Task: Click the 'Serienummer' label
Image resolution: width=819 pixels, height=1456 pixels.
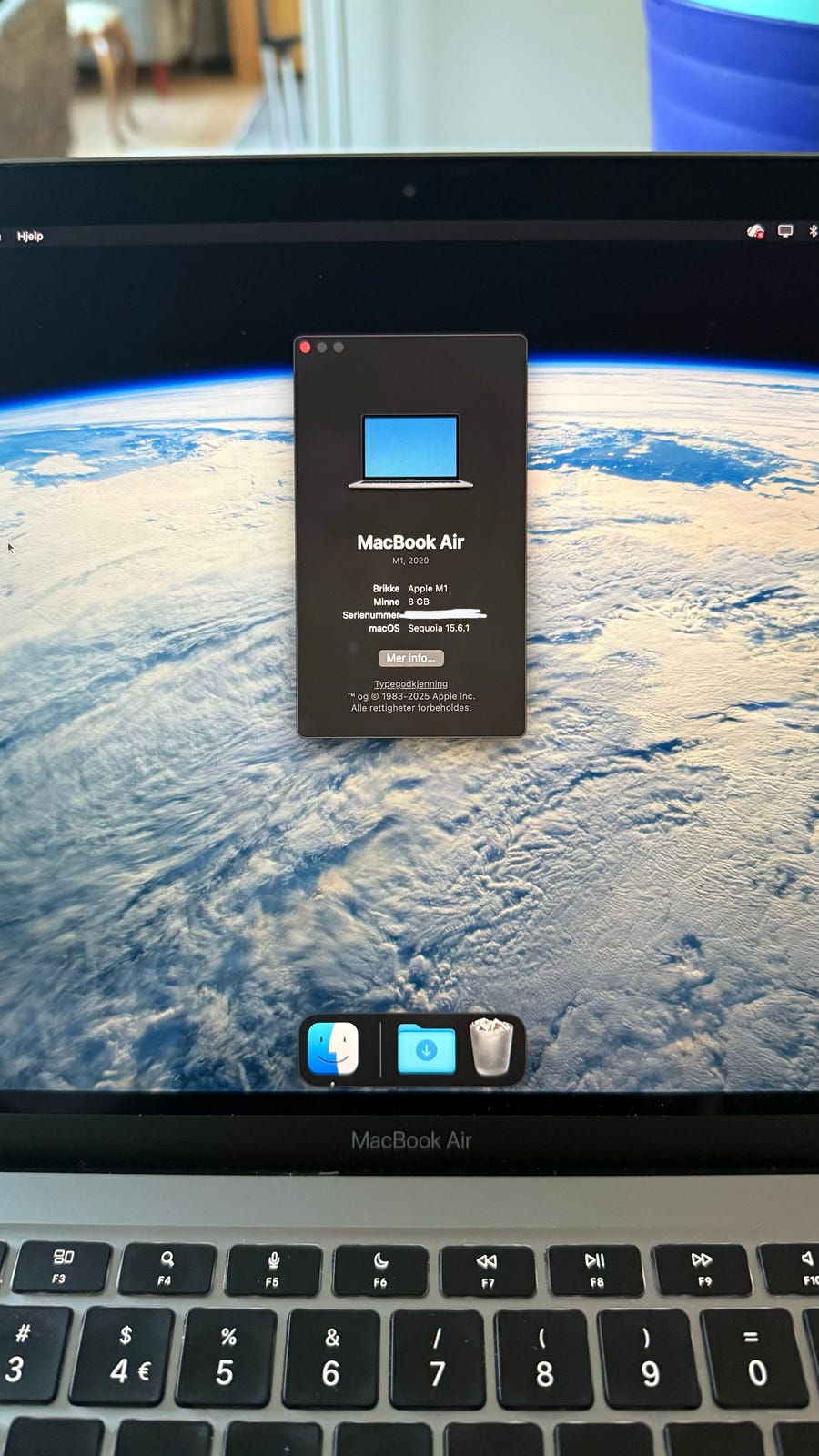Action: 370,615
